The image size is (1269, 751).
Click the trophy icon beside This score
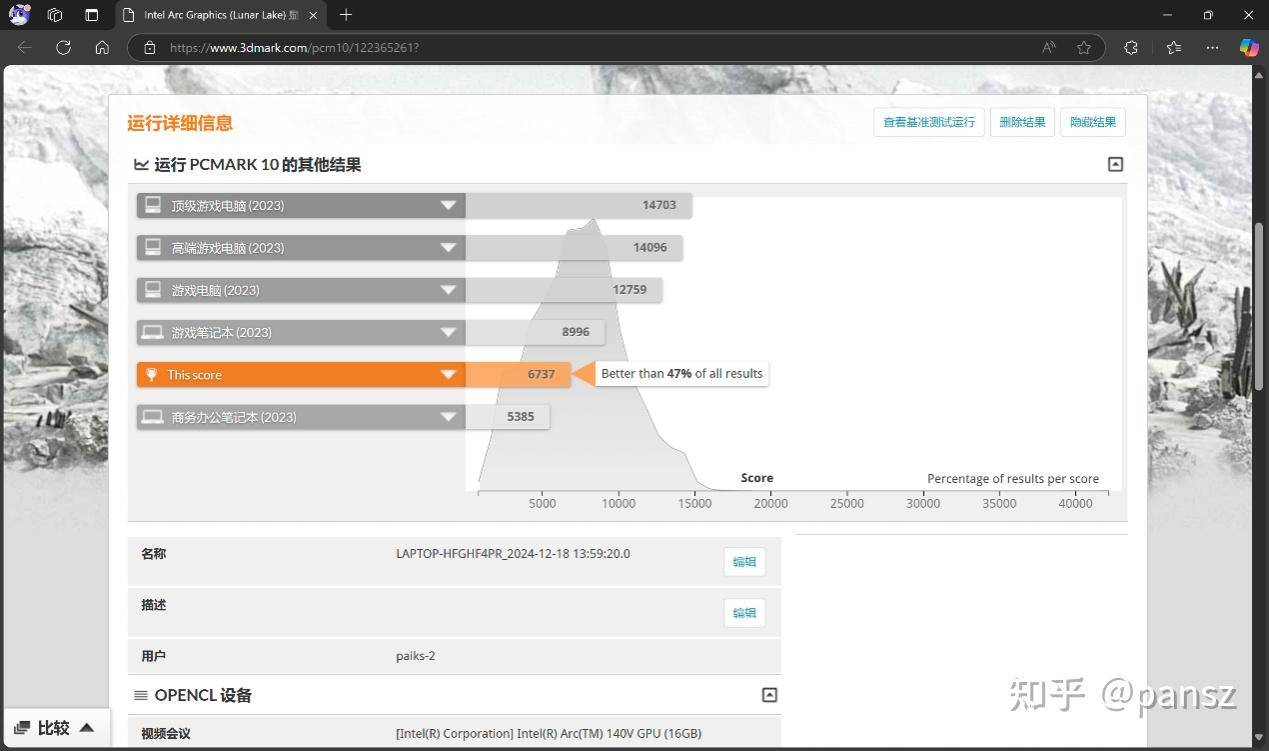(x=152, y=374)
